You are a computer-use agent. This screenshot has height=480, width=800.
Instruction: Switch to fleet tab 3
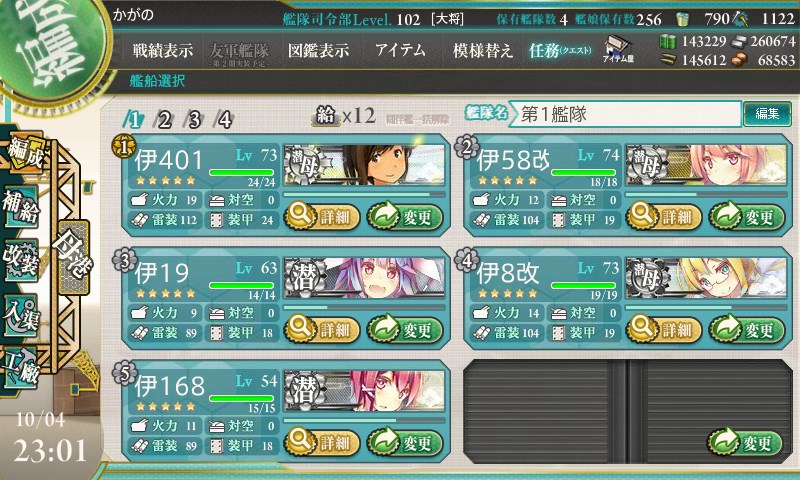pyautogui.click(x=194, y=120)
